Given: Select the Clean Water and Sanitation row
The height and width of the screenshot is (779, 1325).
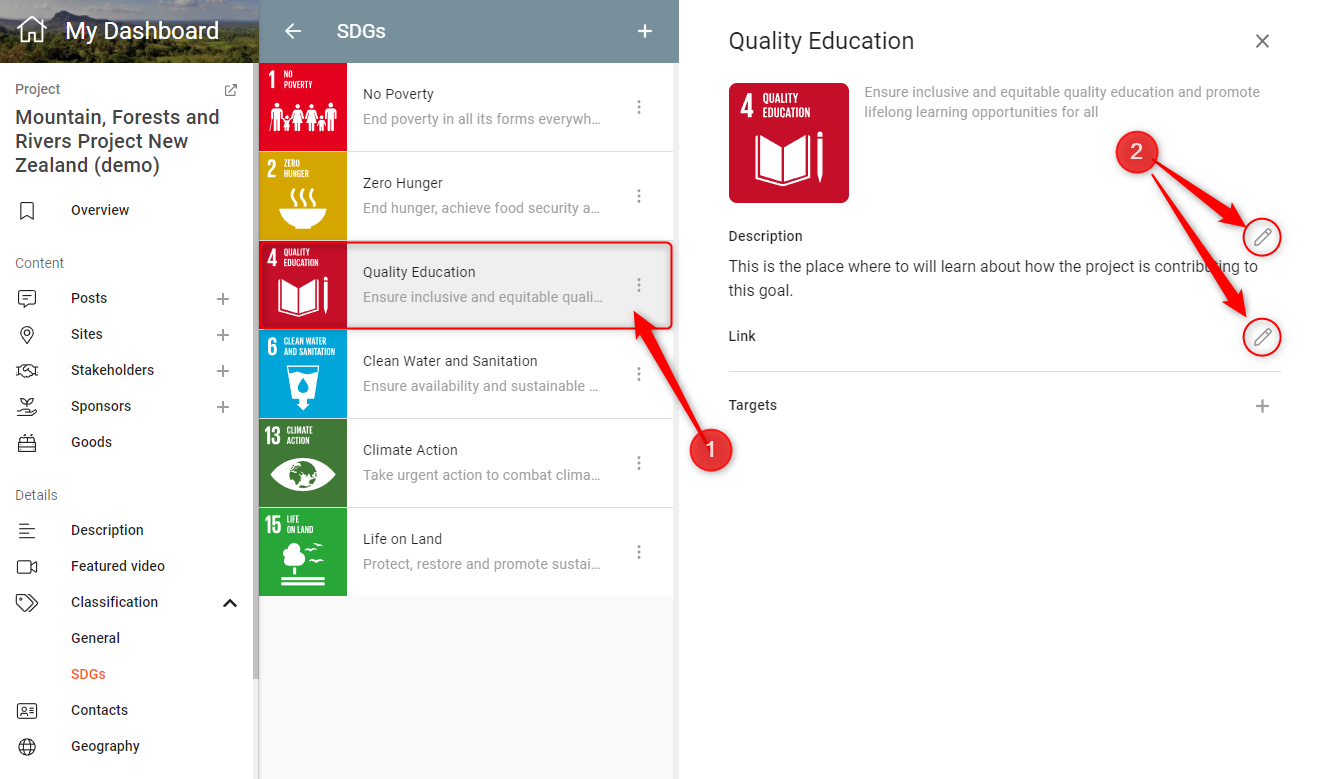Looking at the screenshot, I should click(466, 374).
